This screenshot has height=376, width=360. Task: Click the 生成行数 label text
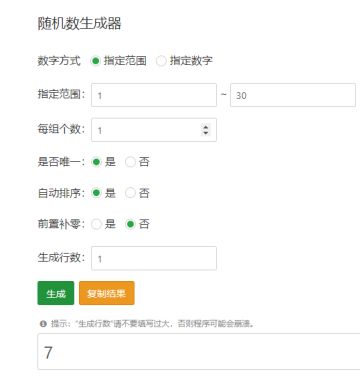(61, 257)
